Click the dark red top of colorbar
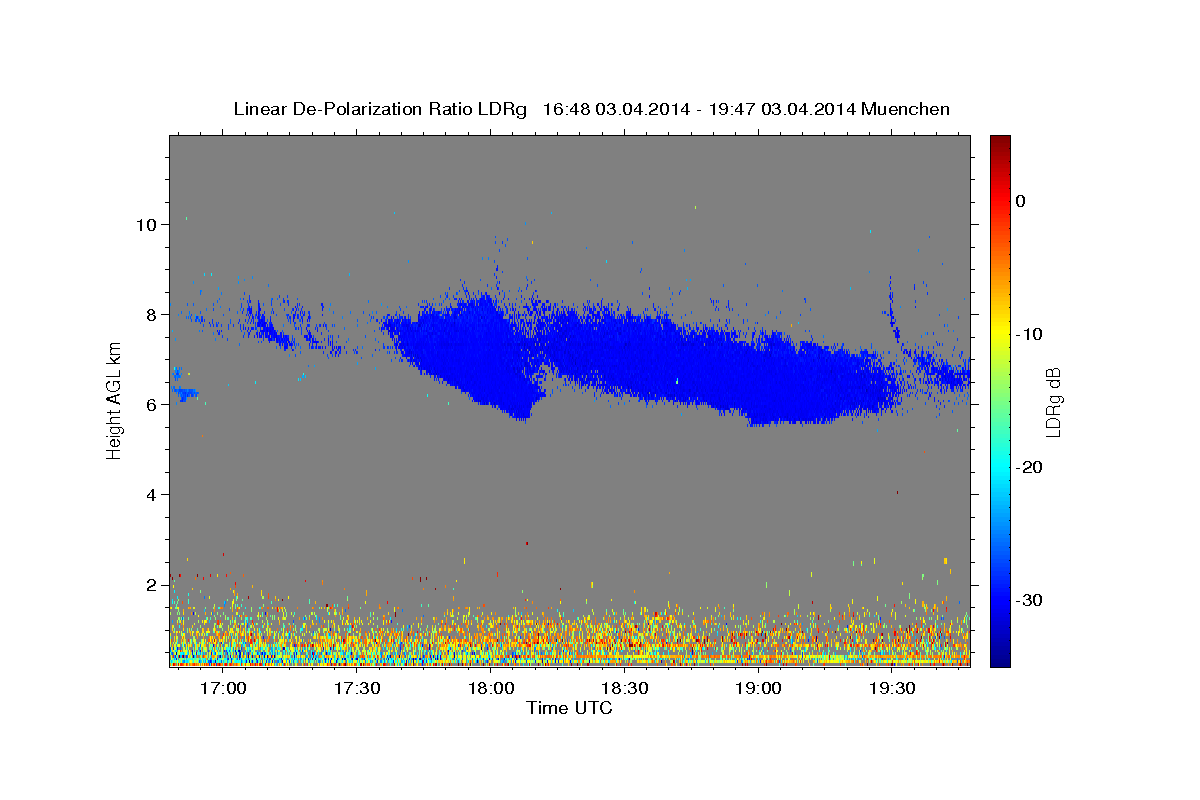Screen dimensions: 1200x800 [x=1000, y=143]
